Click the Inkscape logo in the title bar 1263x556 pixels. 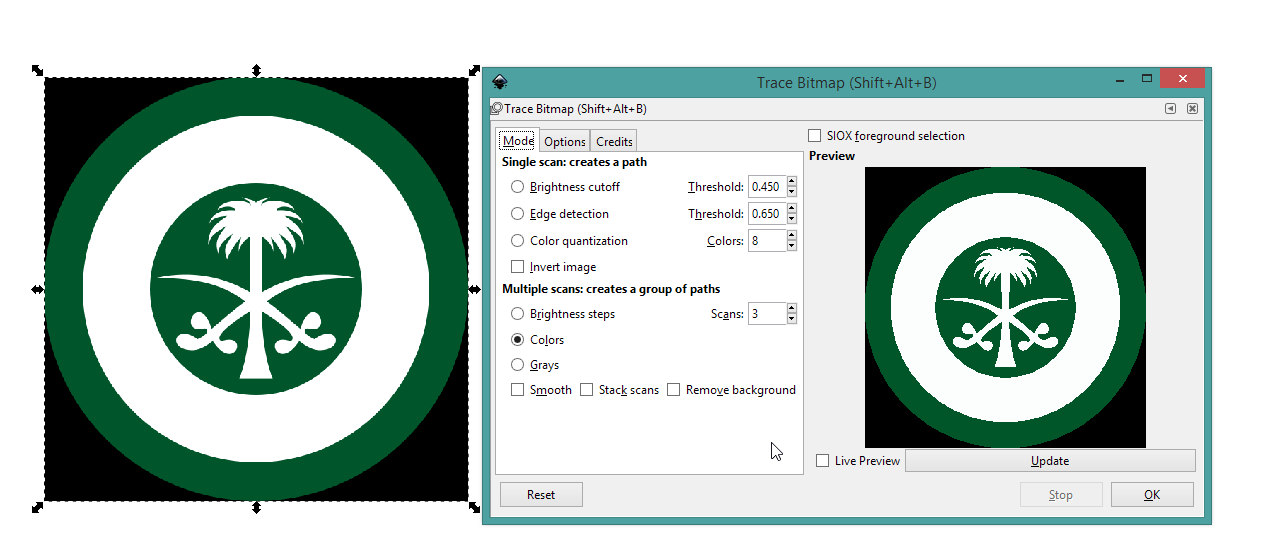(x=499, y=82)
